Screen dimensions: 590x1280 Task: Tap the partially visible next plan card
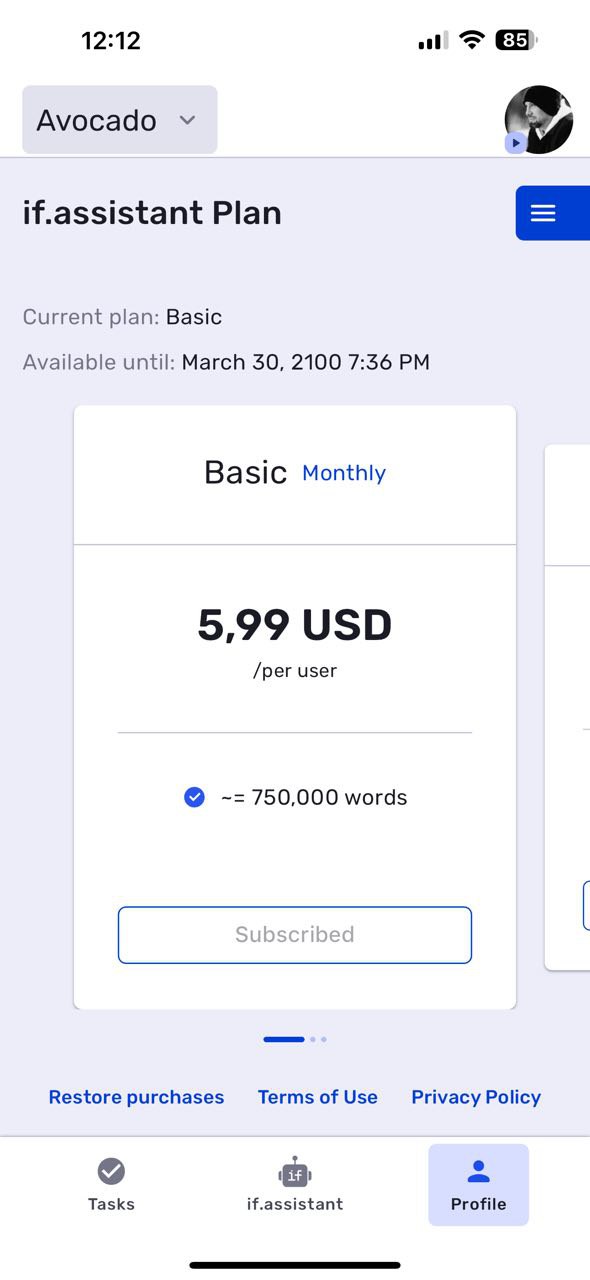(x=567, y=707)
